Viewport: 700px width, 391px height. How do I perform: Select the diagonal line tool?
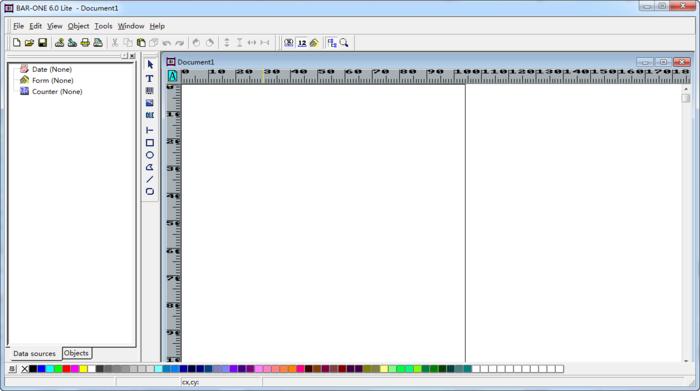point(150,179)
